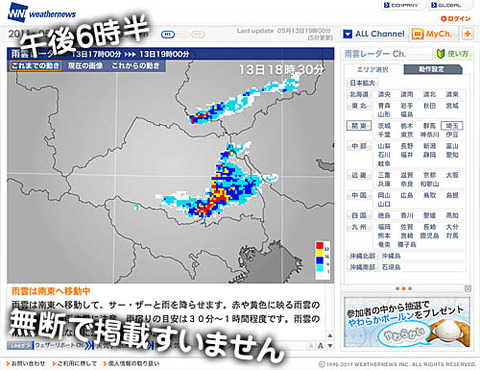Viewport: 480px width, 370px height.
Task: Choose 長野 prefecture in area list
Action: pyautogui.click(x=407, y=146)
